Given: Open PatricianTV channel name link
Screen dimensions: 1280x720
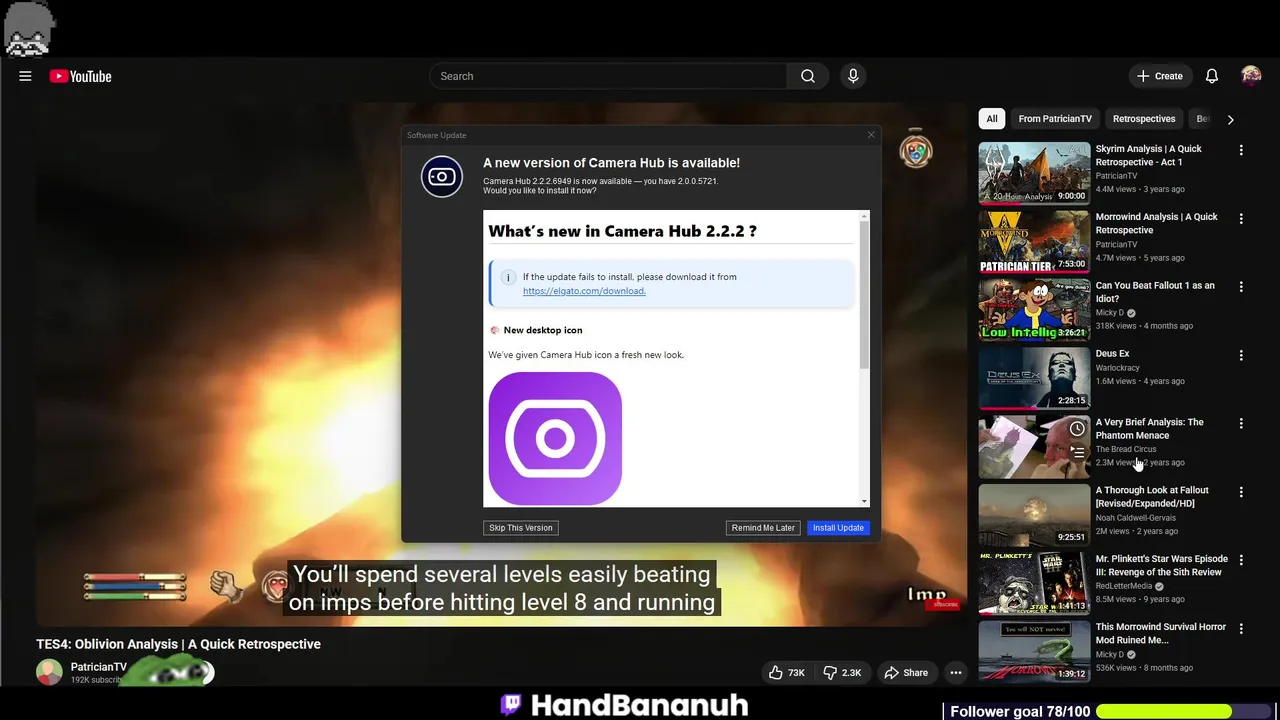Looking at the screenshot, I should (99, 667).
